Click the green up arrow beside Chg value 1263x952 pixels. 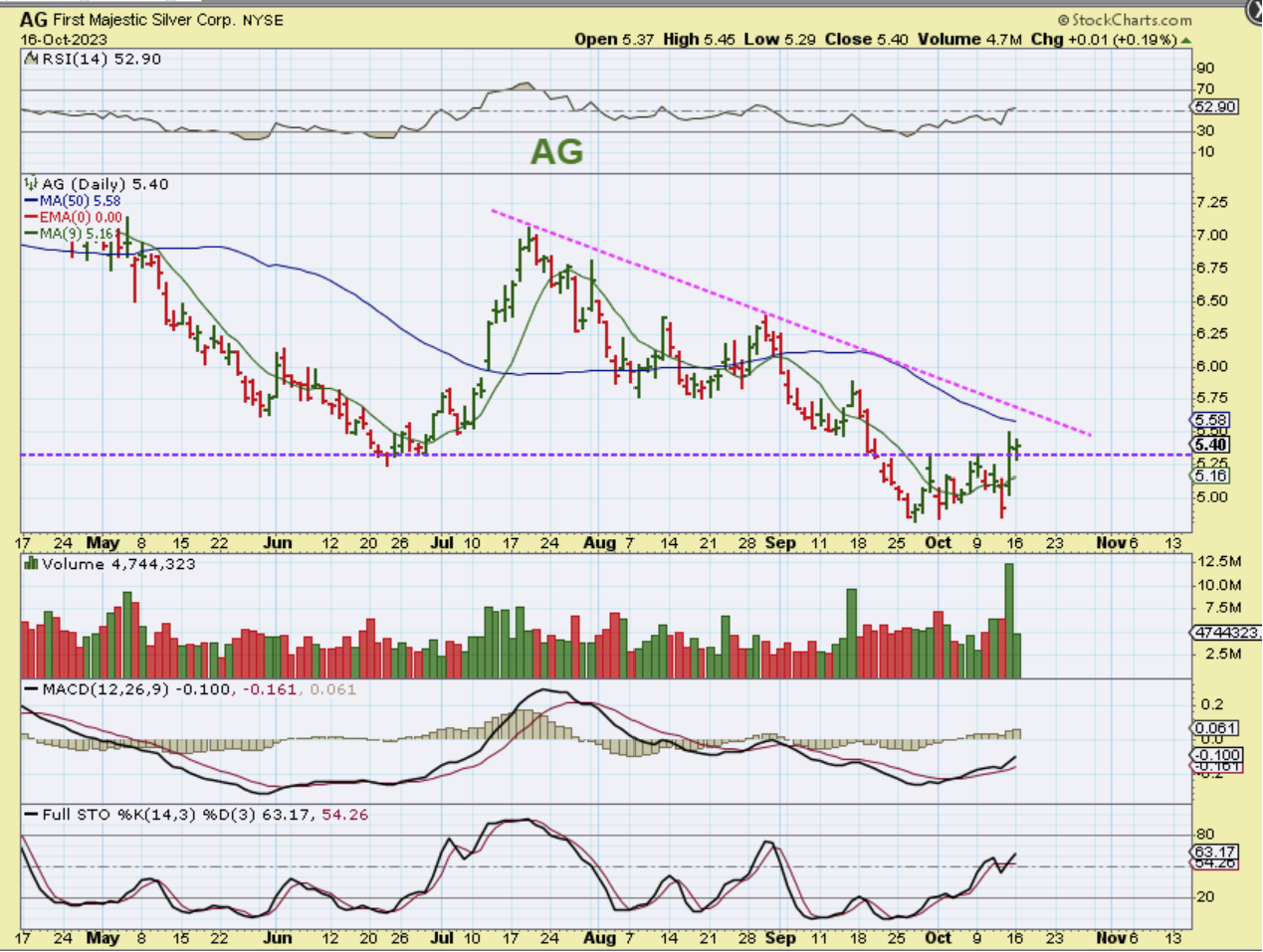1186,41
